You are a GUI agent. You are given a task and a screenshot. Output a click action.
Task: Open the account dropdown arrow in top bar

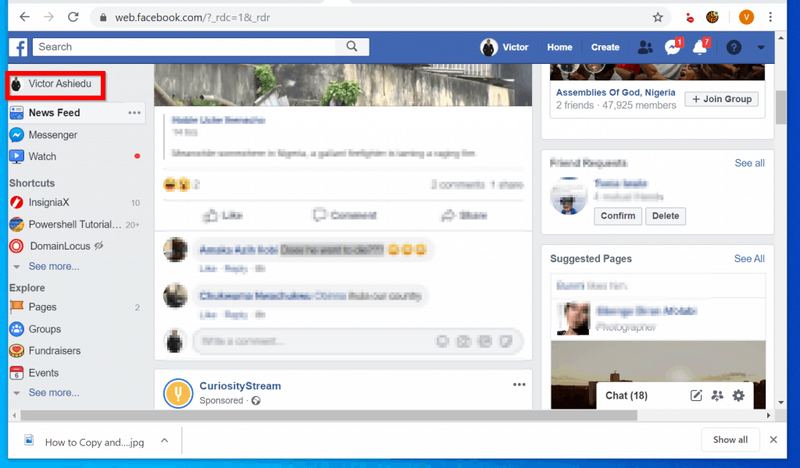(761, 47)
